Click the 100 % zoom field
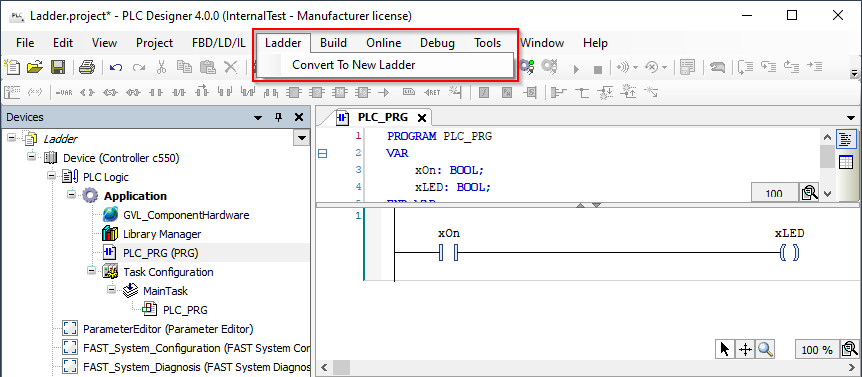Screen dimensions: 862x377 (x=817, y=350)
